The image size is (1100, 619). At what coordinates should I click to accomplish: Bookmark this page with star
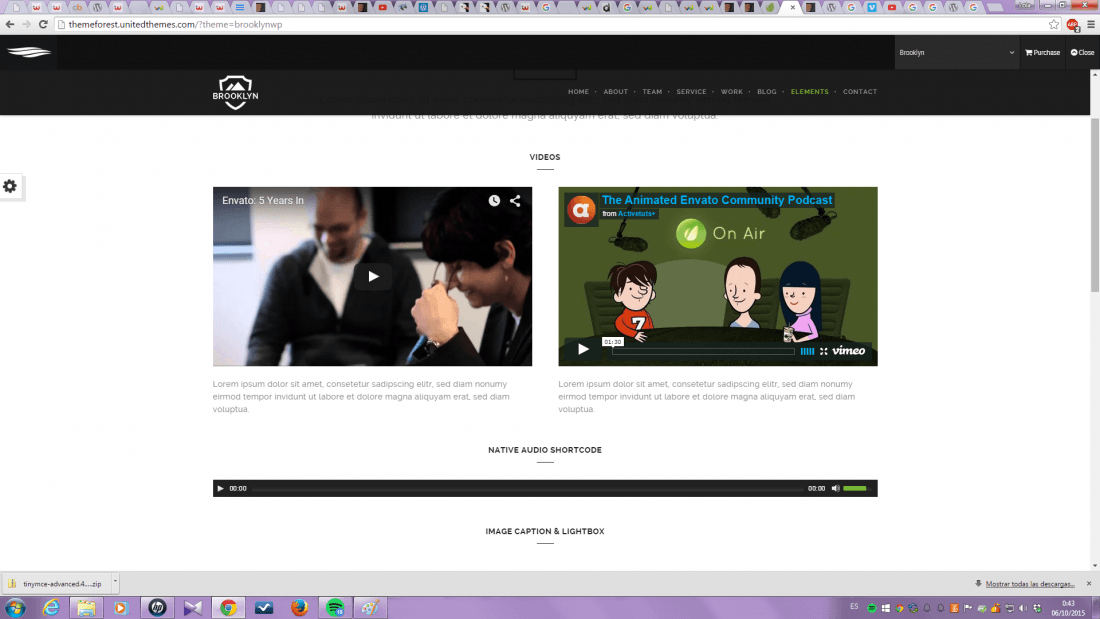coord(1054,25)
